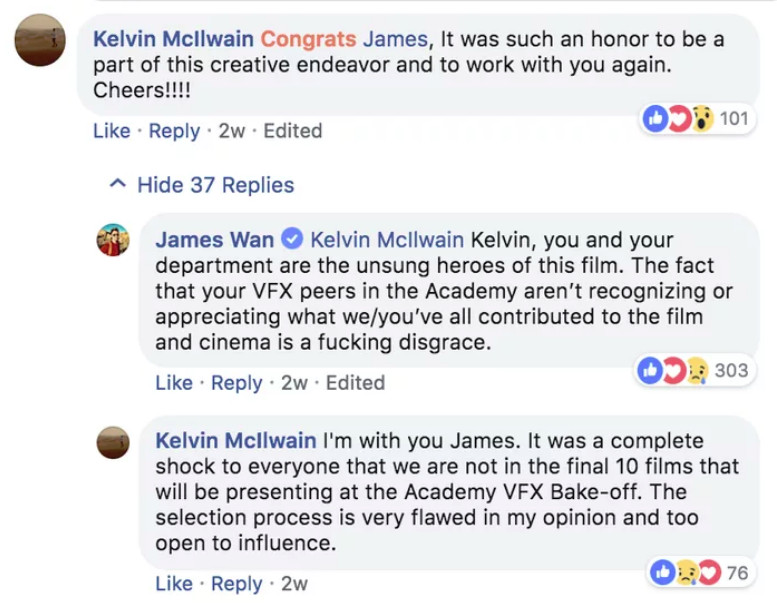This screenshot has width=777, height=615.
Task: Click Kelvin McIlwain's top comment profile picture
Action: [41, 41]
